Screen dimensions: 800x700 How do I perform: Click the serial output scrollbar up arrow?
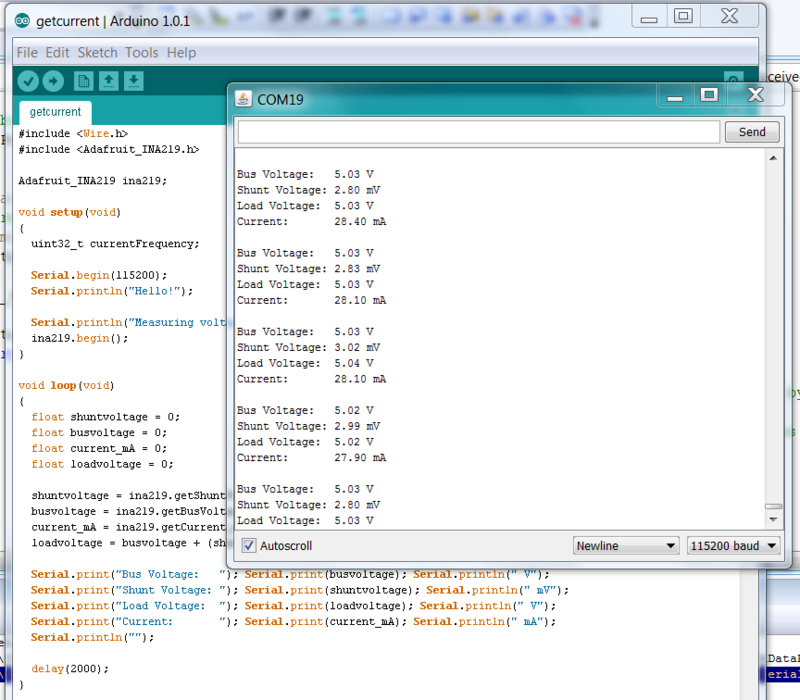(773, 158)
